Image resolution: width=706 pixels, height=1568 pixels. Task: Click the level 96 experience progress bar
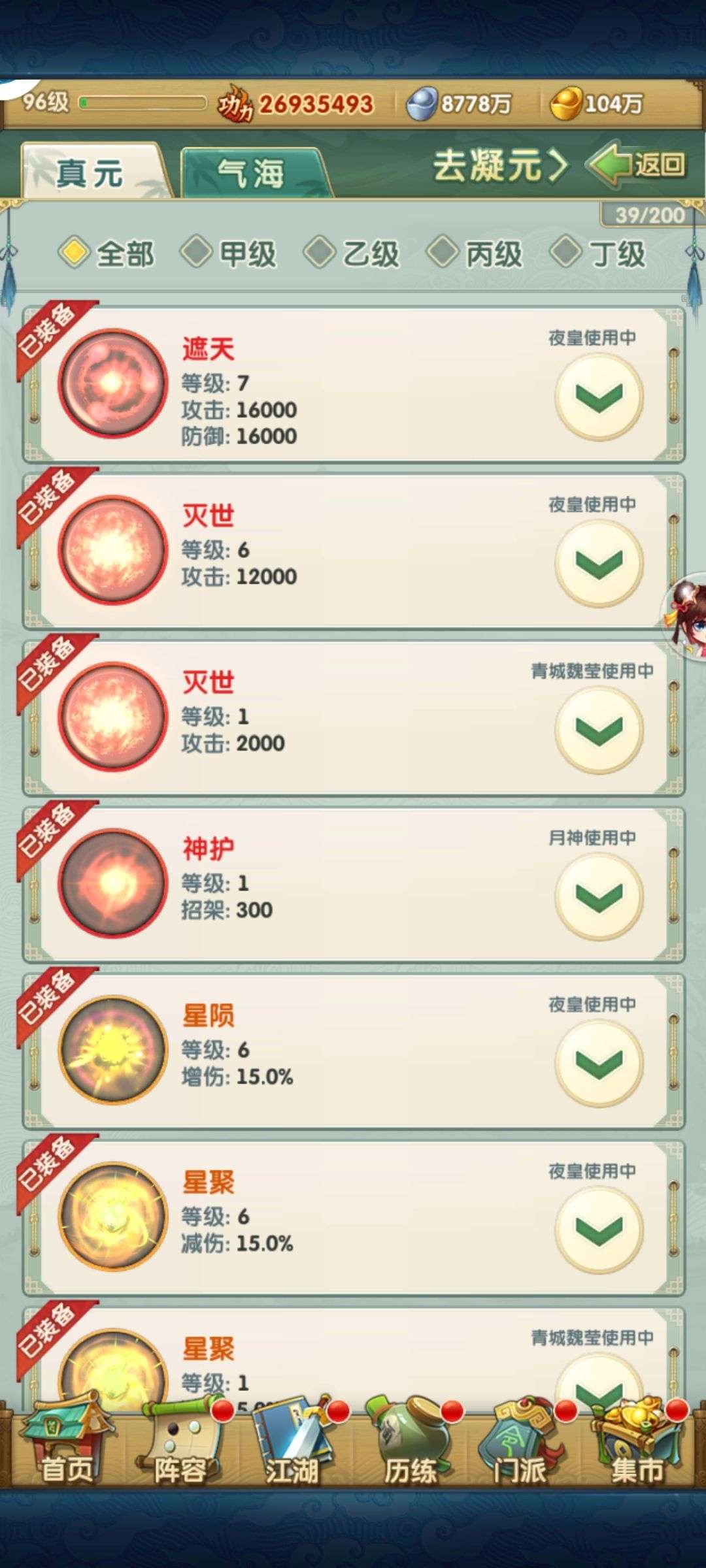point(143,103)
